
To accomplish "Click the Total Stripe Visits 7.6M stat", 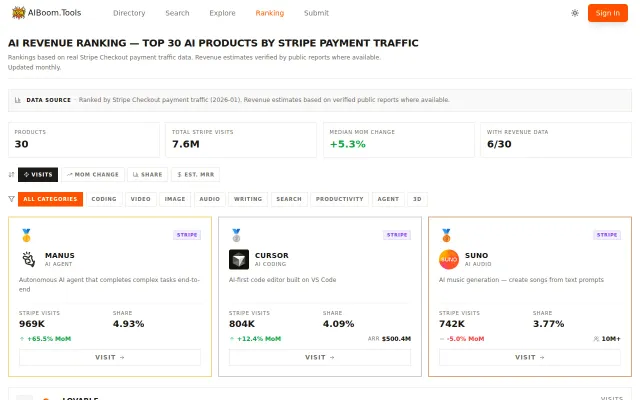I will coord(241,140).
